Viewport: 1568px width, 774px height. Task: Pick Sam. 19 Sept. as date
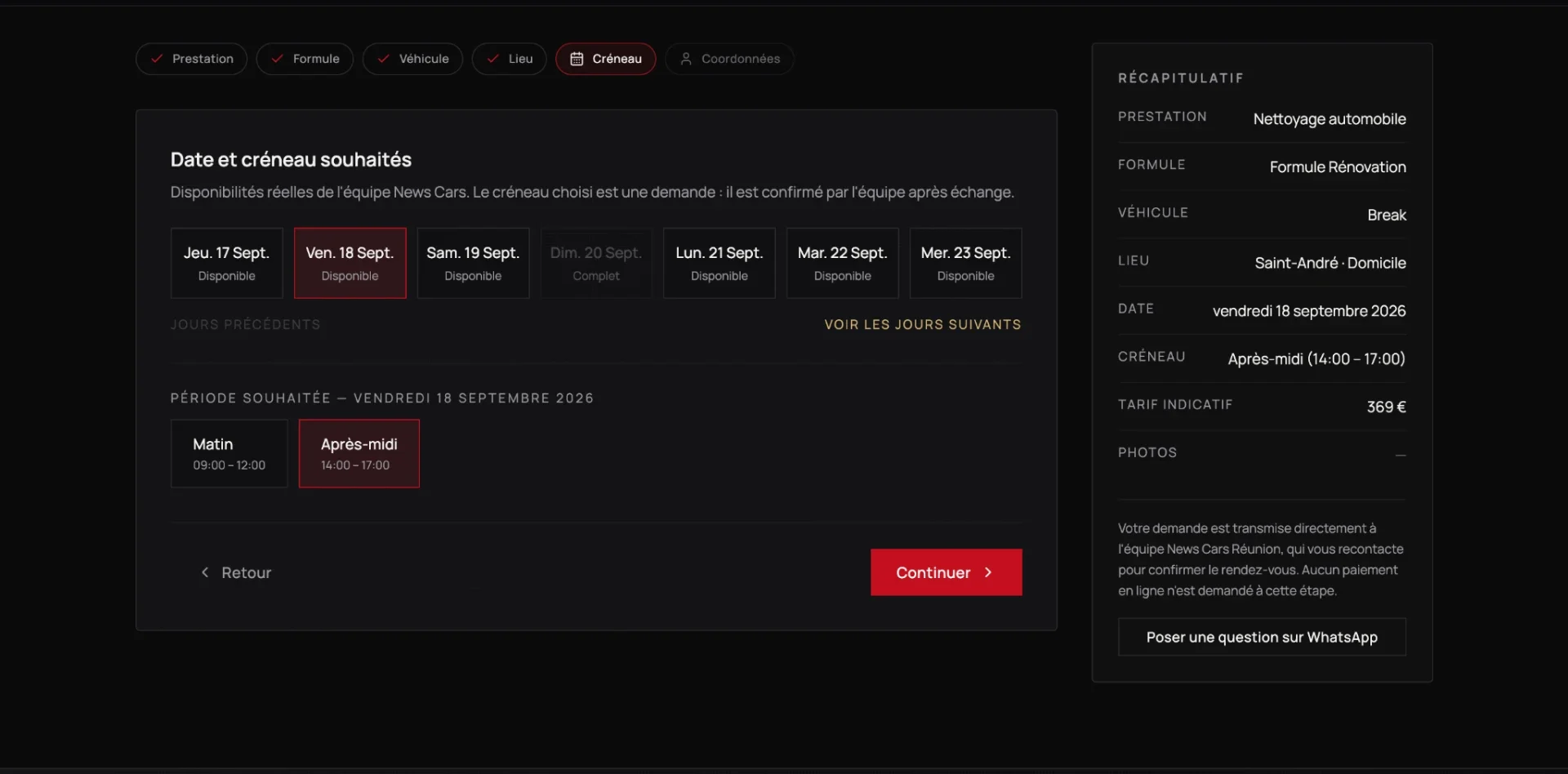474,263
